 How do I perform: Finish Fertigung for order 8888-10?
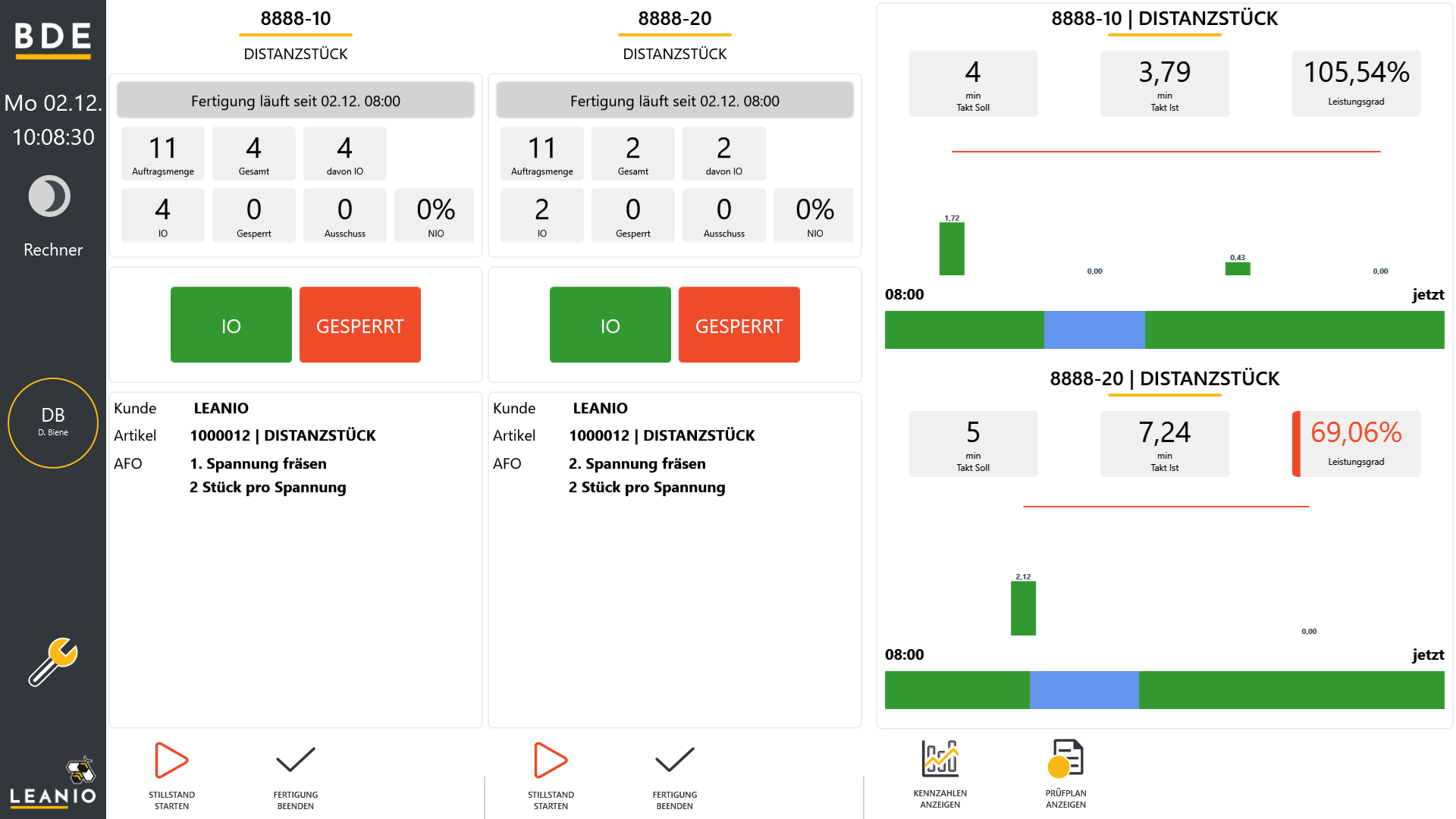(296, 776)
